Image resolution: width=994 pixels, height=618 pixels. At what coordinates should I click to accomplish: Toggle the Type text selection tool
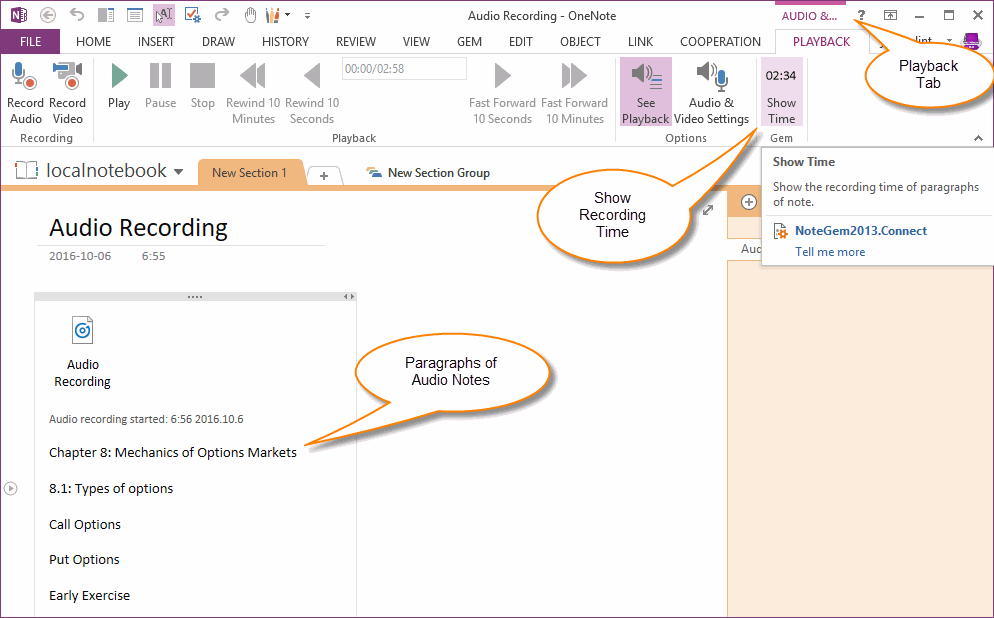click(164, 15)
